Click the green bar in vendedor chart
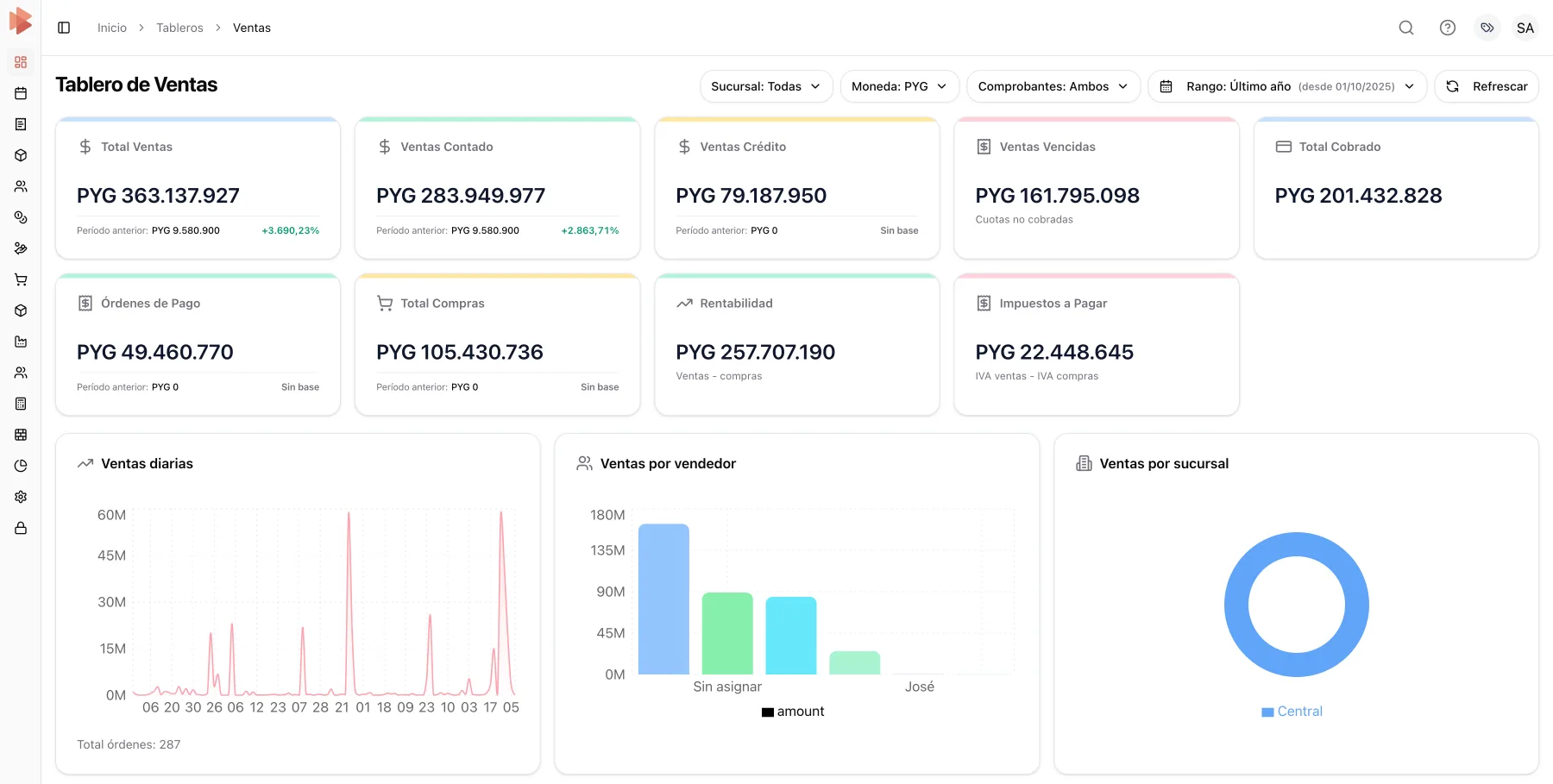The height and width of the screenshot is (784, 1553). [727, 633]
